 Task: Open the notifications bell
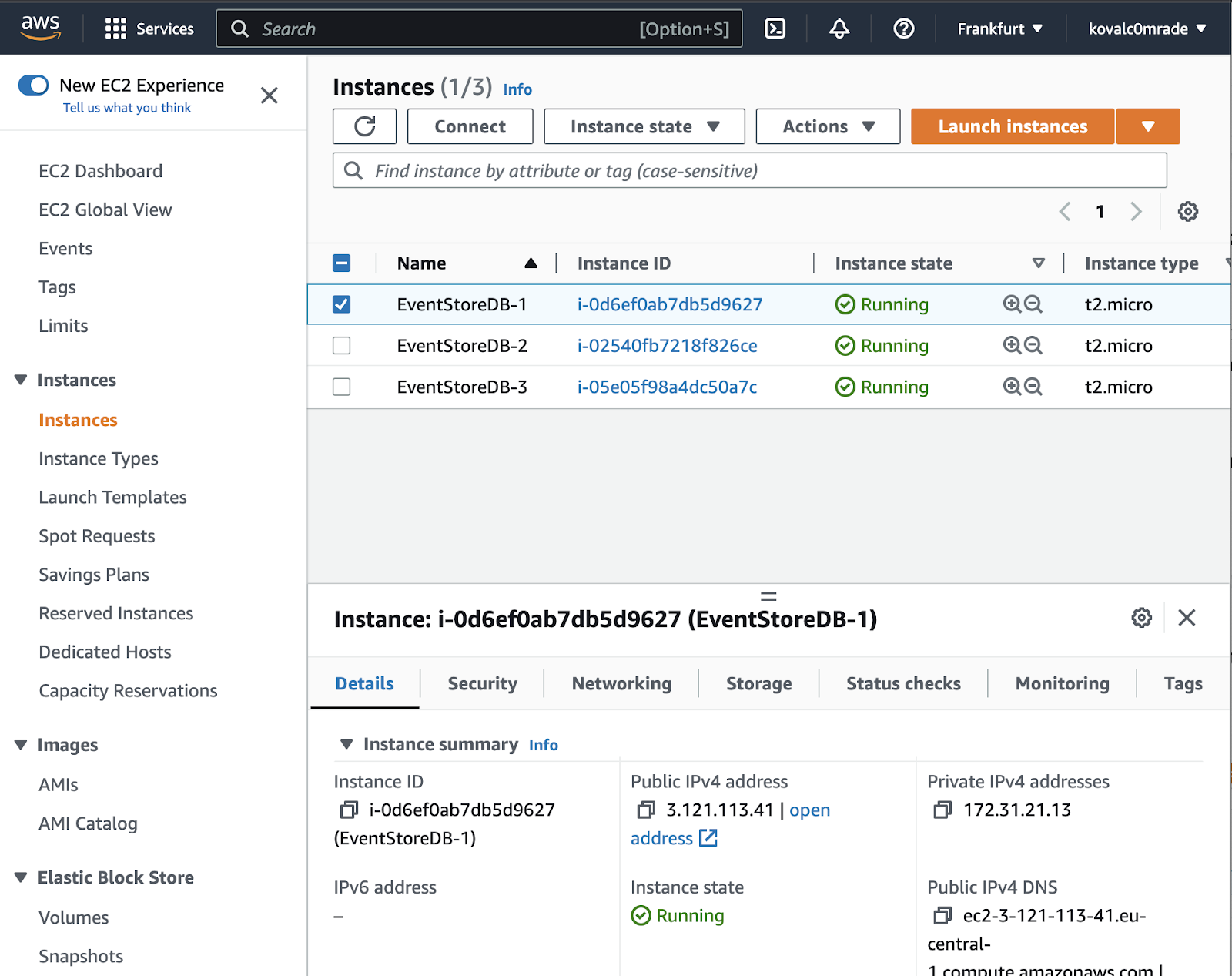(x=839, y=28)
